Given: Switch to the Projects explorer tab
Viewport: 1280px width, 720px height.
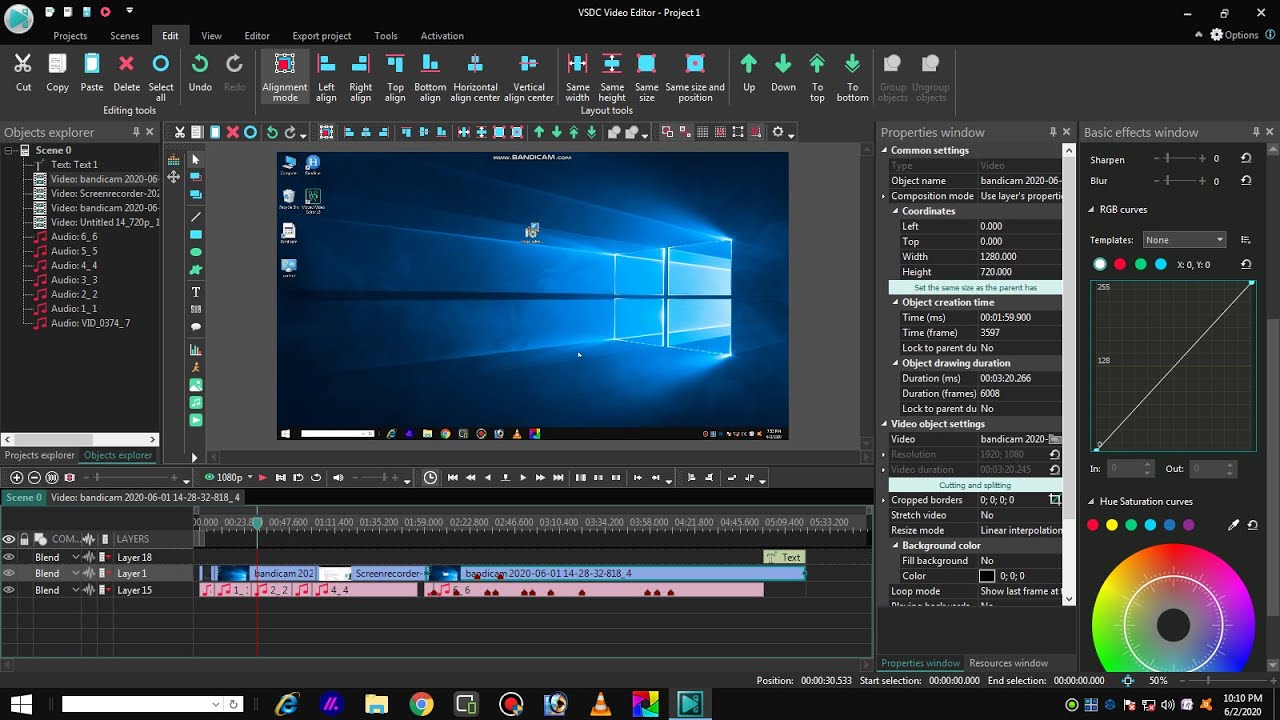Looking at the screenshot, I should (40, 455).
